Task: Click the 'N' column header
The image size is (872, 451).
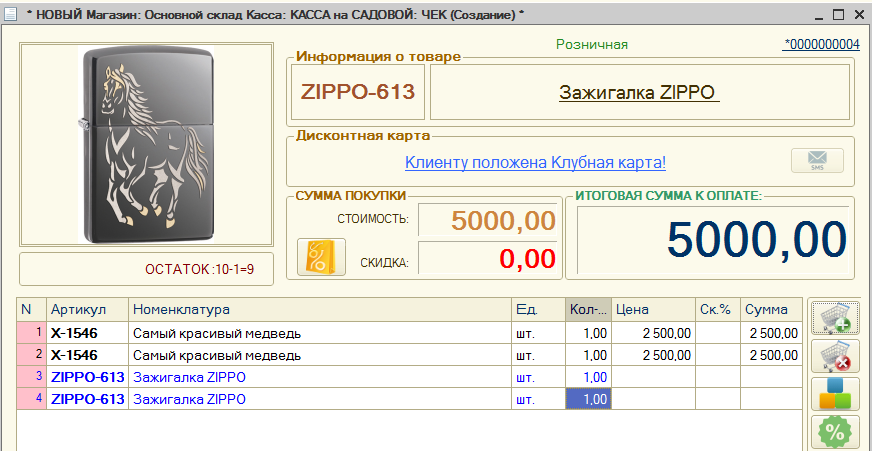Action: [32, 310]
